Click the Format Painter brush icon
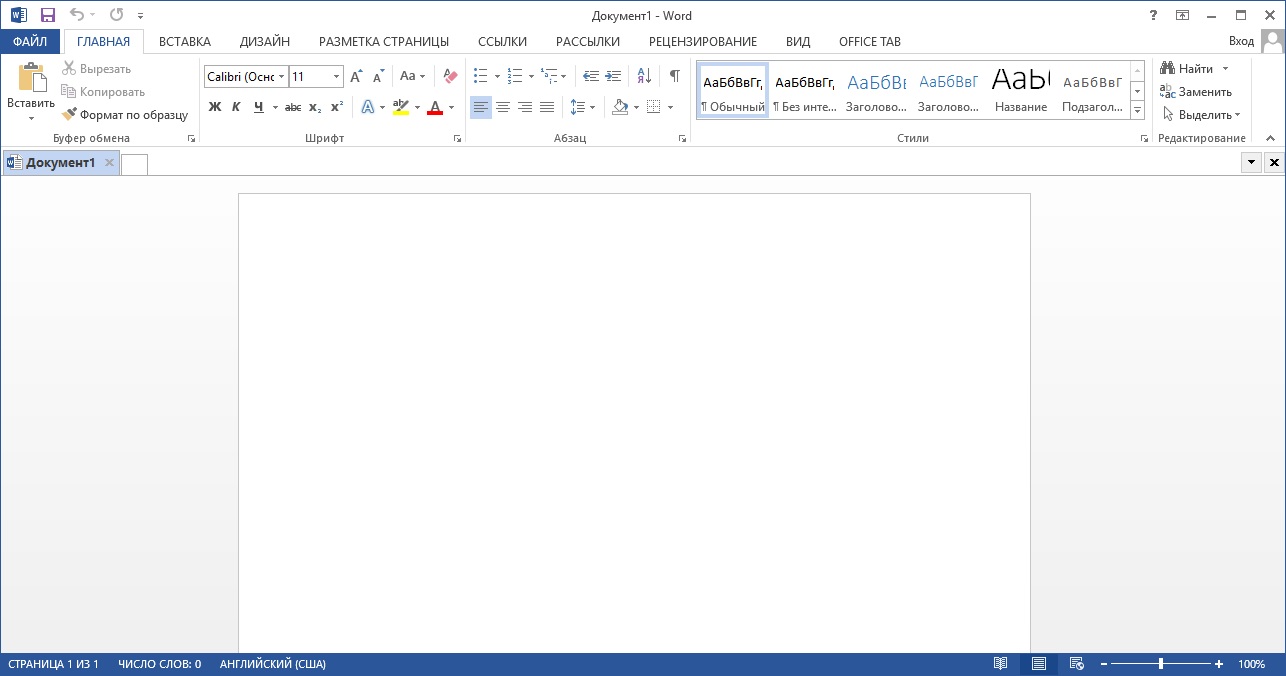This screenshot has height=676, width=1286. pos(69,115)
